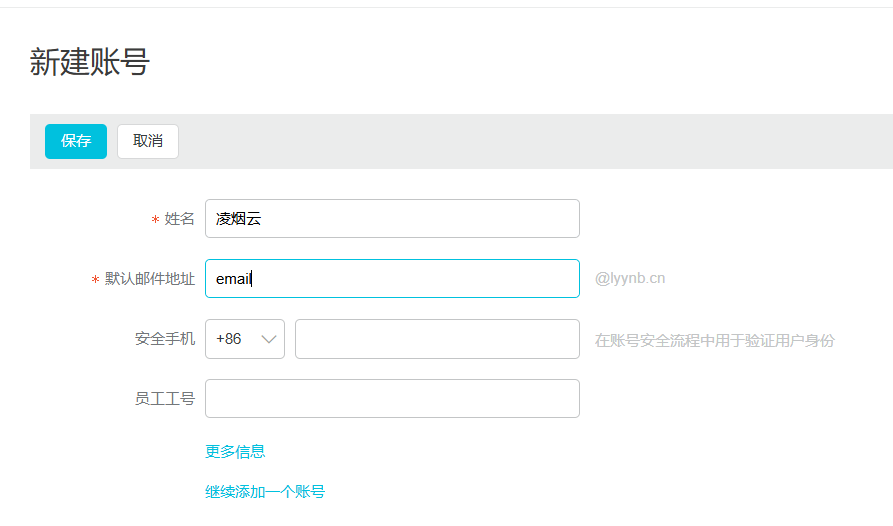Click the 员工工号 label
893x526 pixels.
click(165, 398)
